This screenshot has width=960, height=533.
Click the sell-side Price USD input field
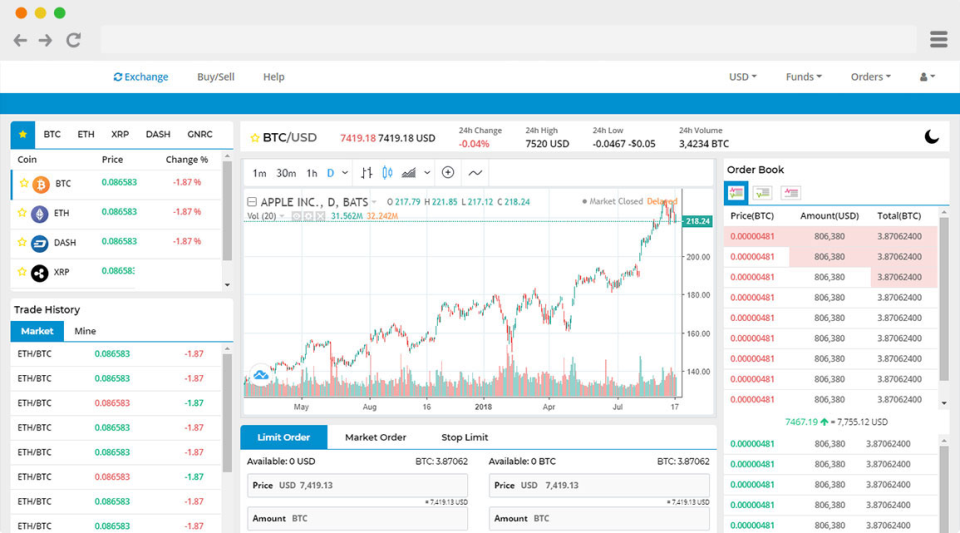pyautogui.click(x=599, y=485)
